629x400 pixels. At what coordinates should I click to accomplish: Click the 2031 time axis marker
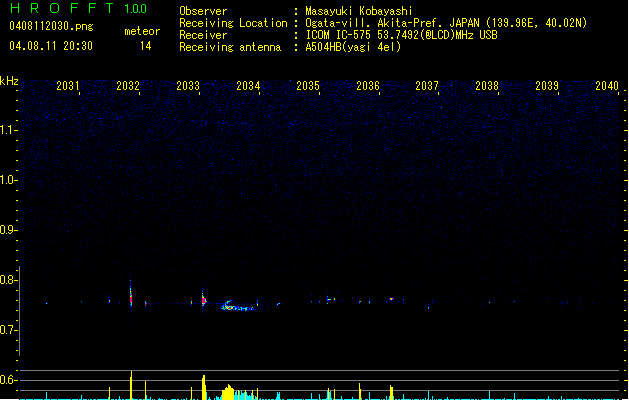point(68,86)
